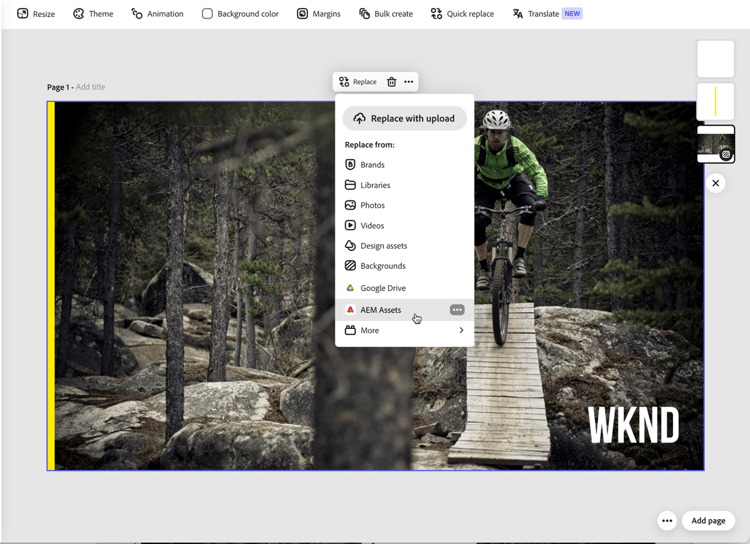Click the Page 1 label

click(x=58, y=87)
